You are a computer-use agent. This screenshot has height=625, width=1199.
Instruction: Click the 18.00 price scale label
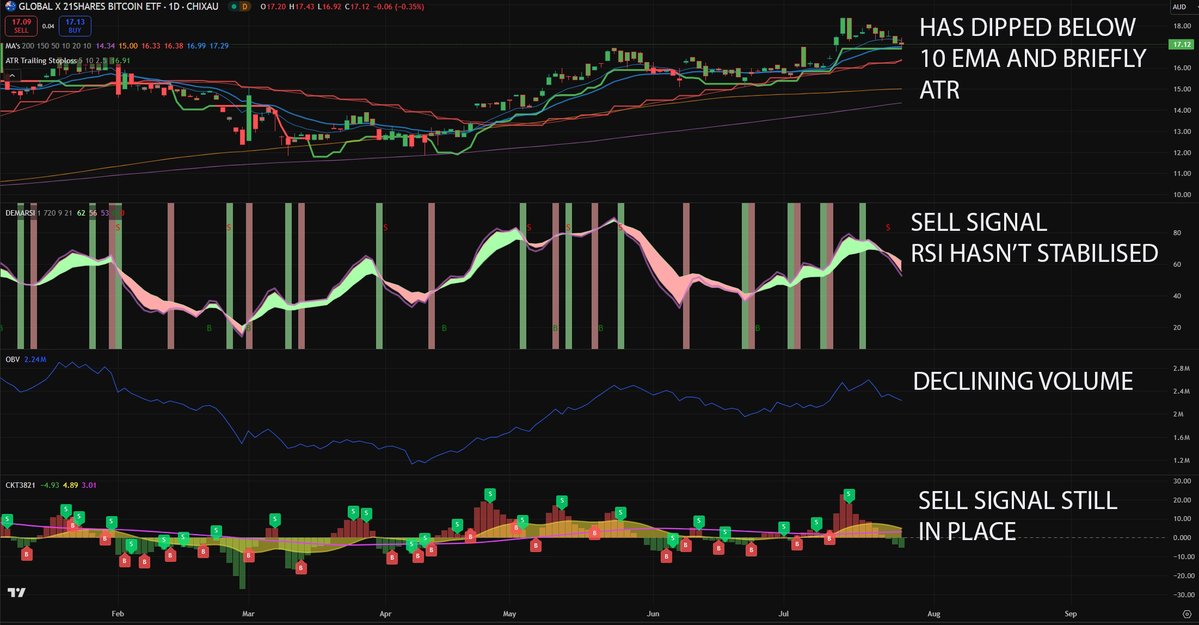click(x=1181, y=25)
